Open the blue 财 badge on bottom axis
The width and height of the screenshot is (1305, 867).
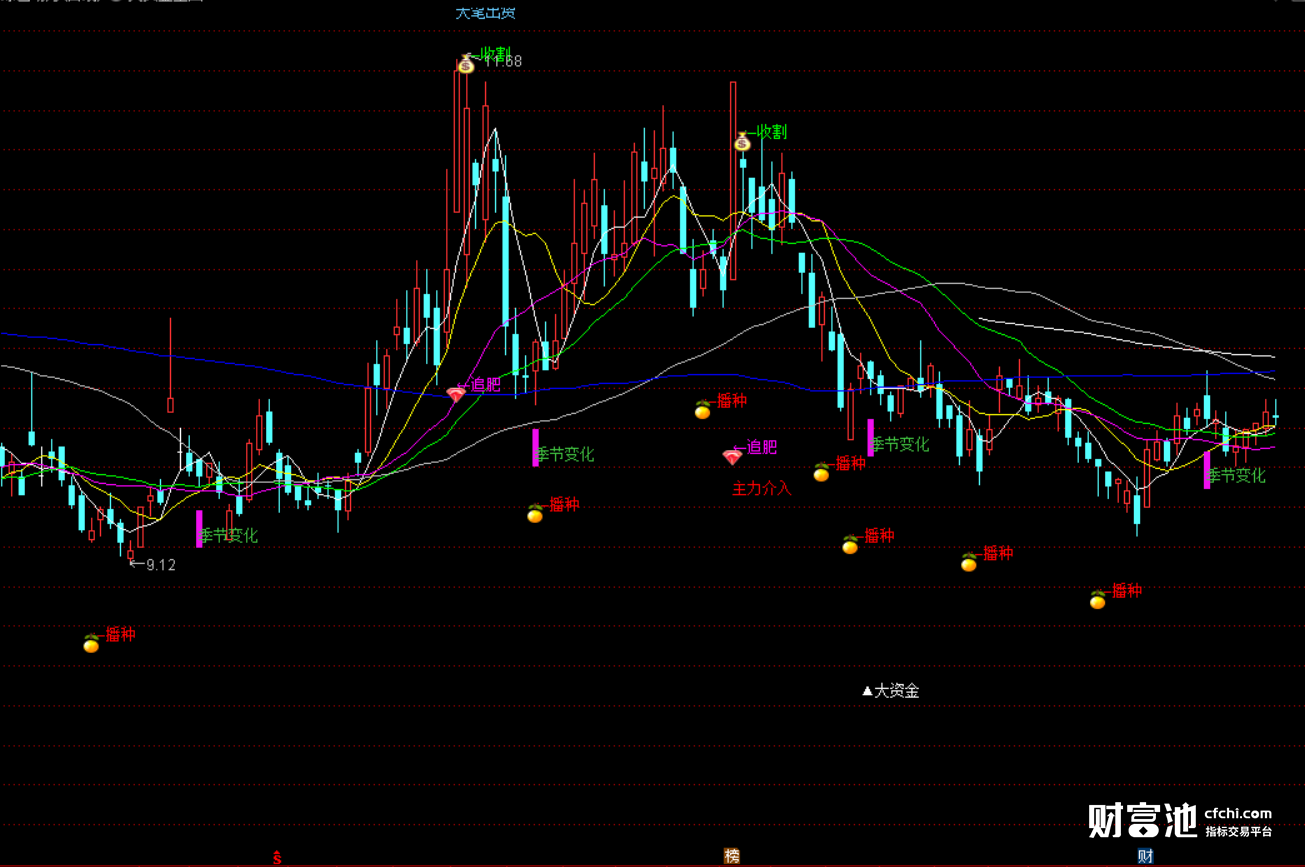(1146, 856)
